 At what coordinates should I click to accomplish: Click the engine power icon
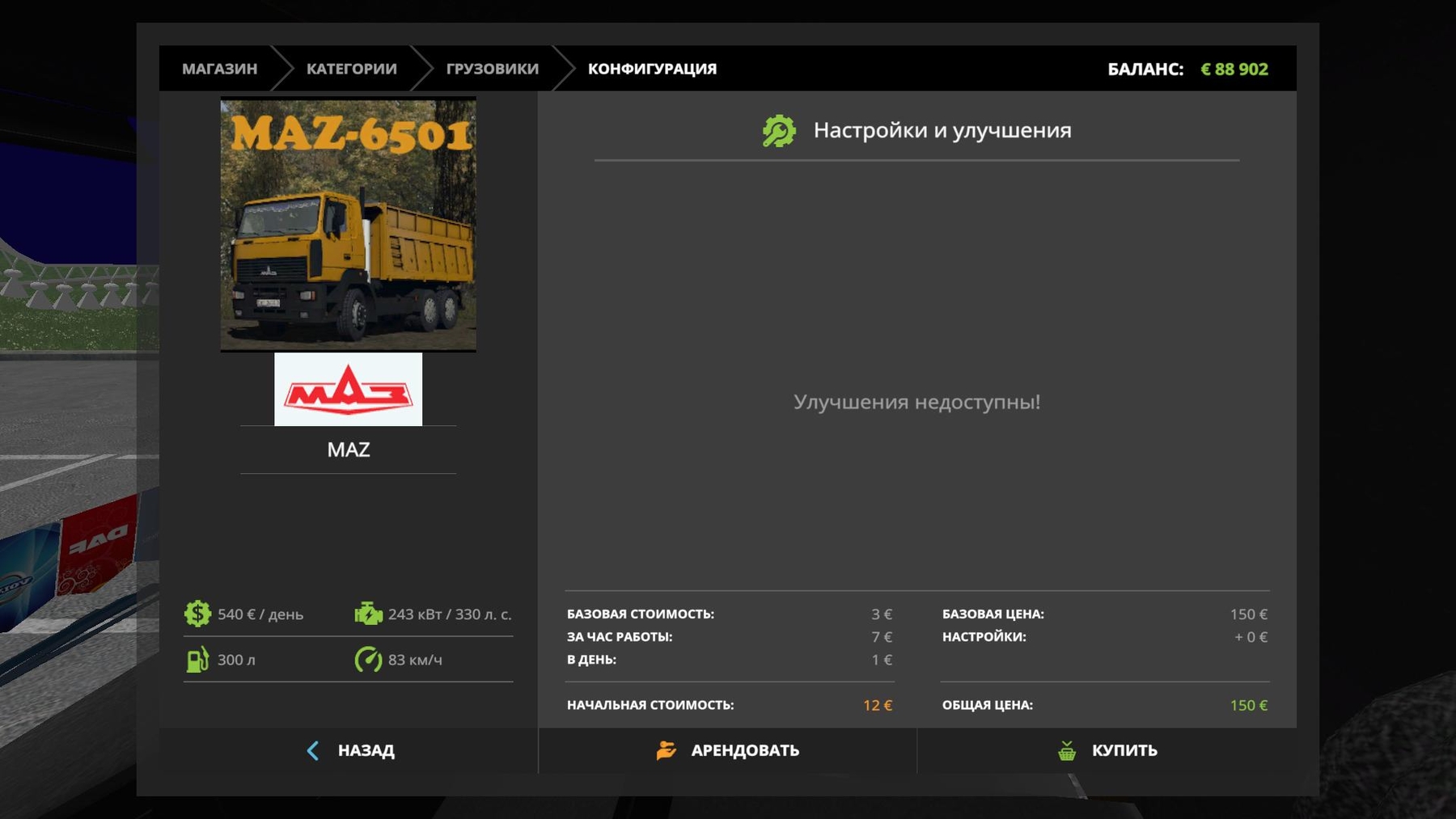click(368, 614)
